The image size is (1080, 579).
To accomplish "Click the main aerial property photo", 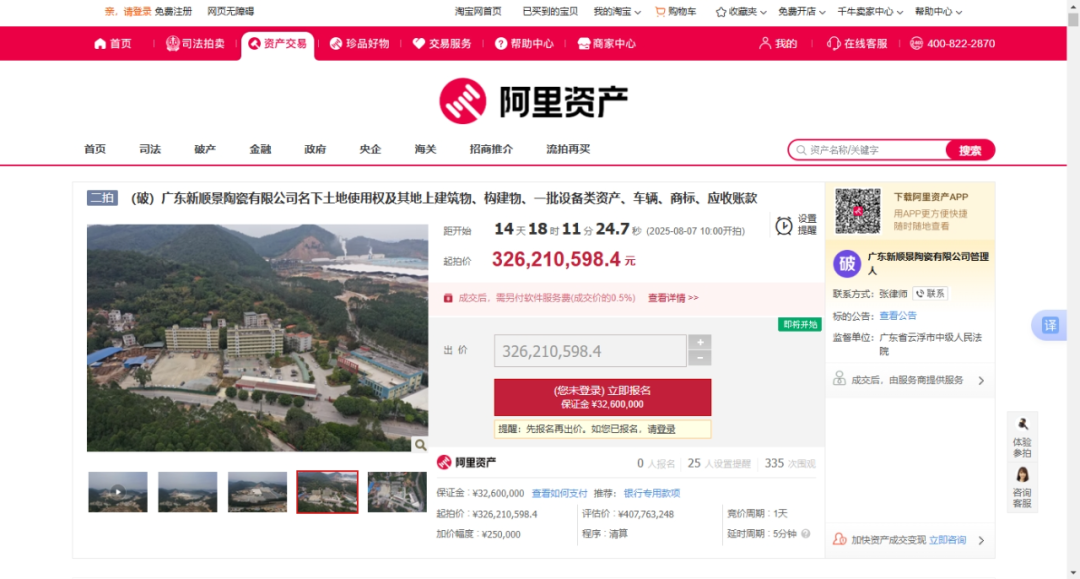I will pyautogui.click(x=257, y=338).
